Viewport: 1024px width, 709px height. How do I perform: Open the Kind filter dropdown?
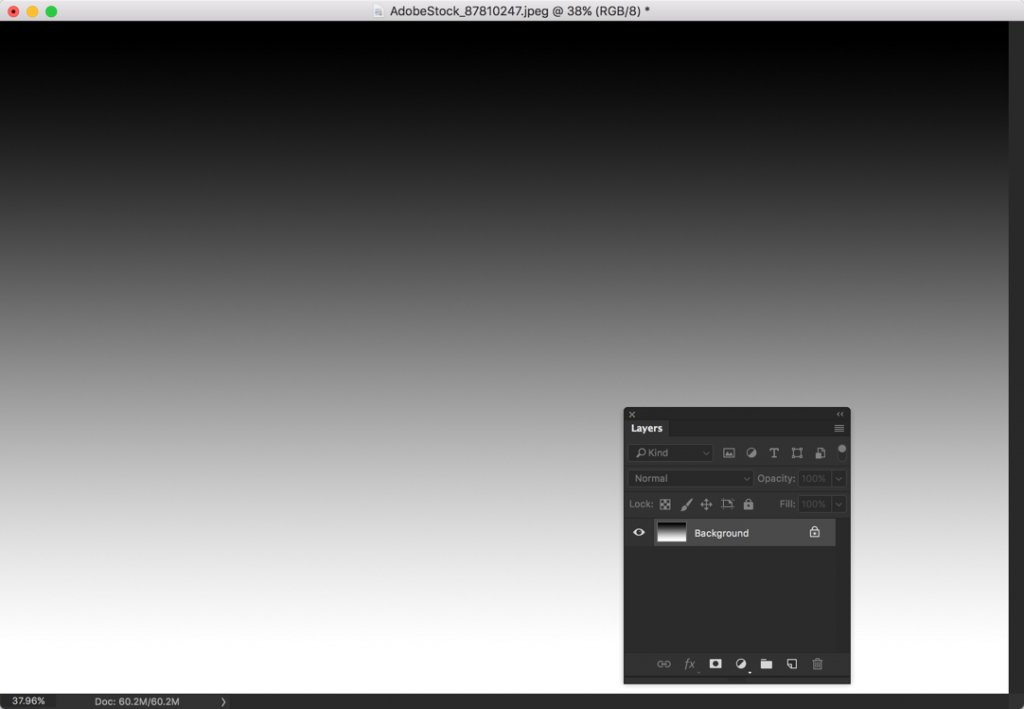tap(671, 452)
